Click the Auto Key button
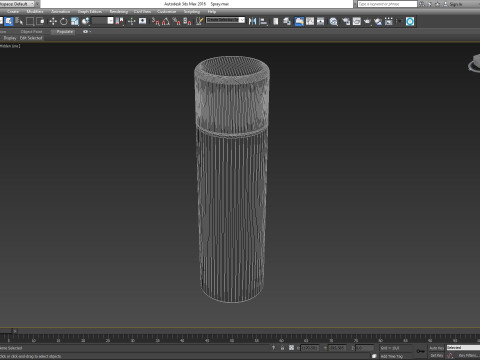This screenshot has width=480, height=360. pos(436,348)
